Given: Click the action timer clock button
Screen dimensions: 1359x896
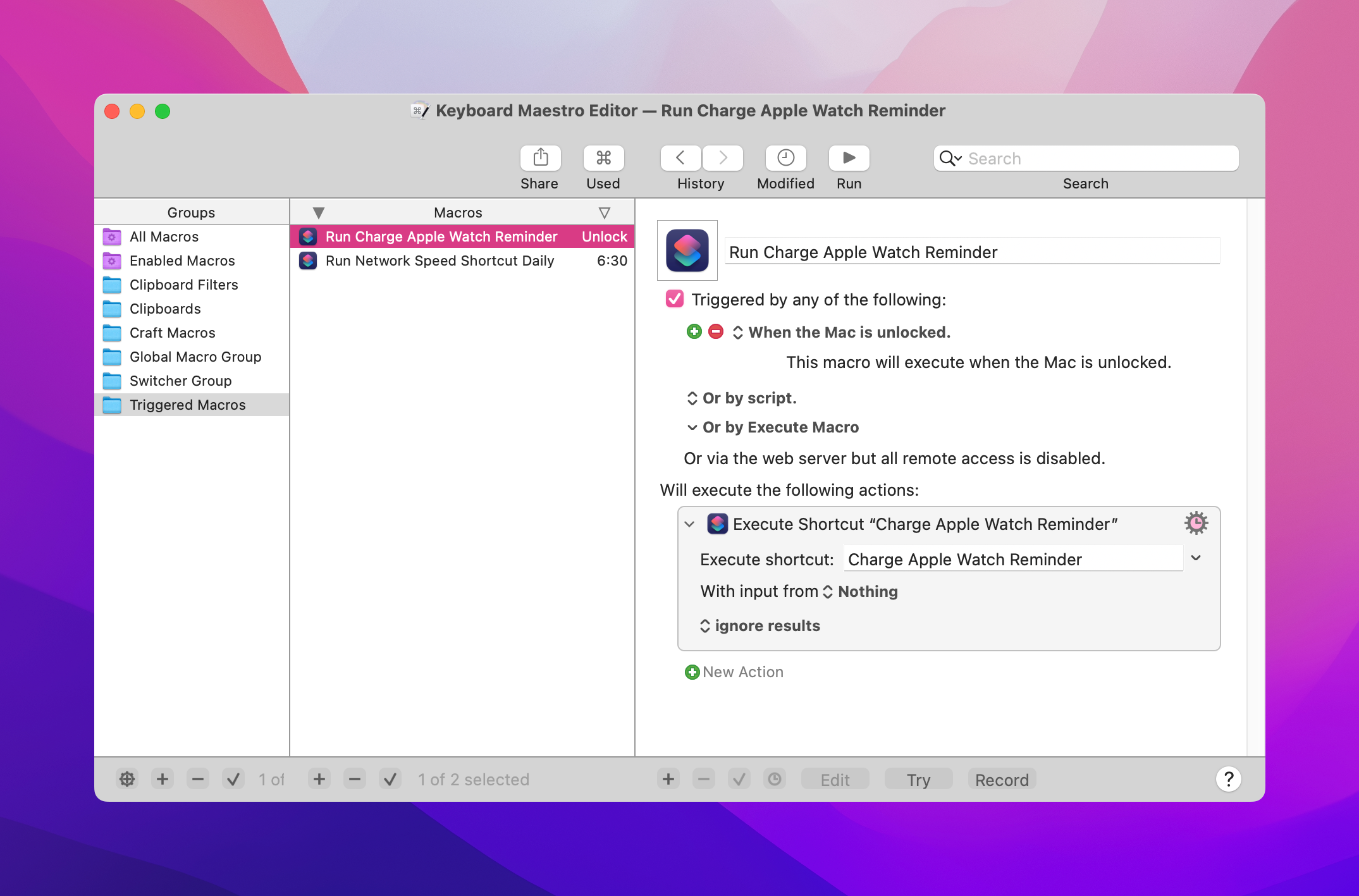Looking at the screenshot, I should (x=775, y=779).
